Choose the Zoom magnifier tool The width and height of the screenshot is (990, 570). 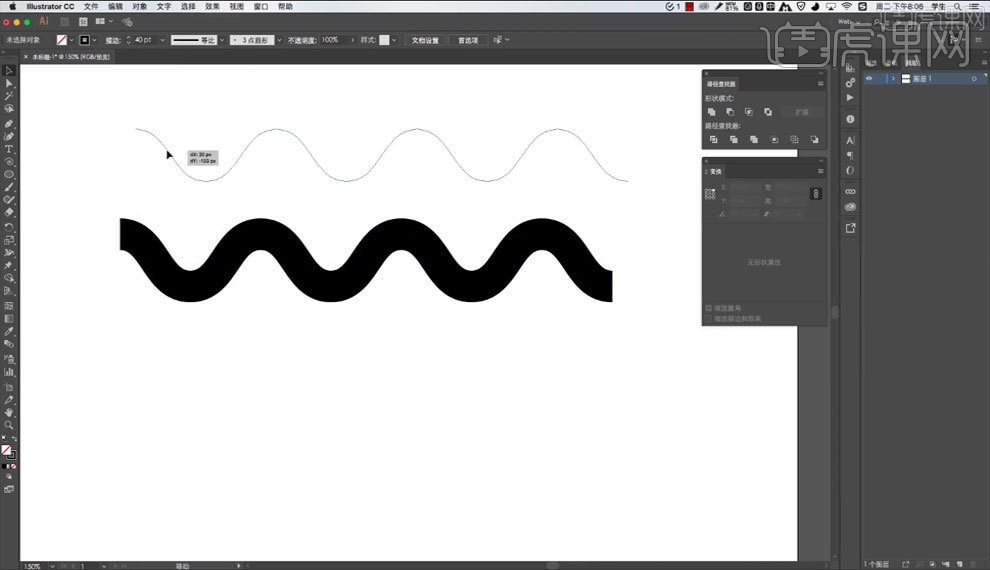click(x=9, y=425)
